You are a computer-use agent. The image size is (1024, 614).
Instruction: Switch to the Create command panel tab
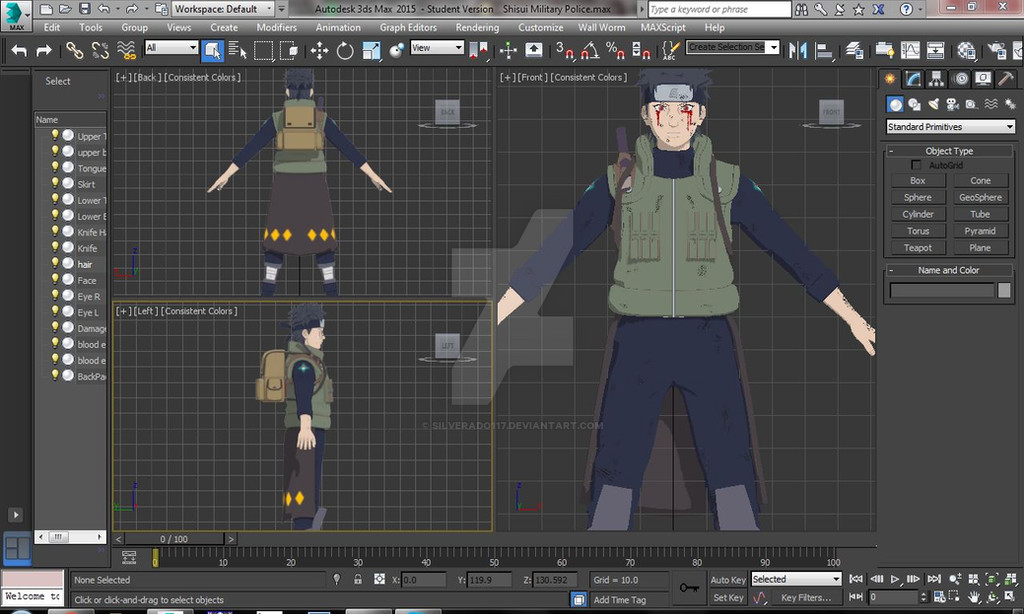pos(889,79)
